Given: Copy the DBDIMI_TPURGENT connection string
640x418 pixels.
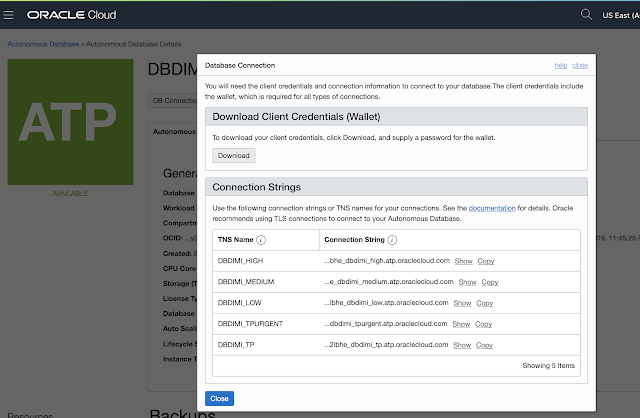Looking at the screenshot, I should click(x=483, y=324).
